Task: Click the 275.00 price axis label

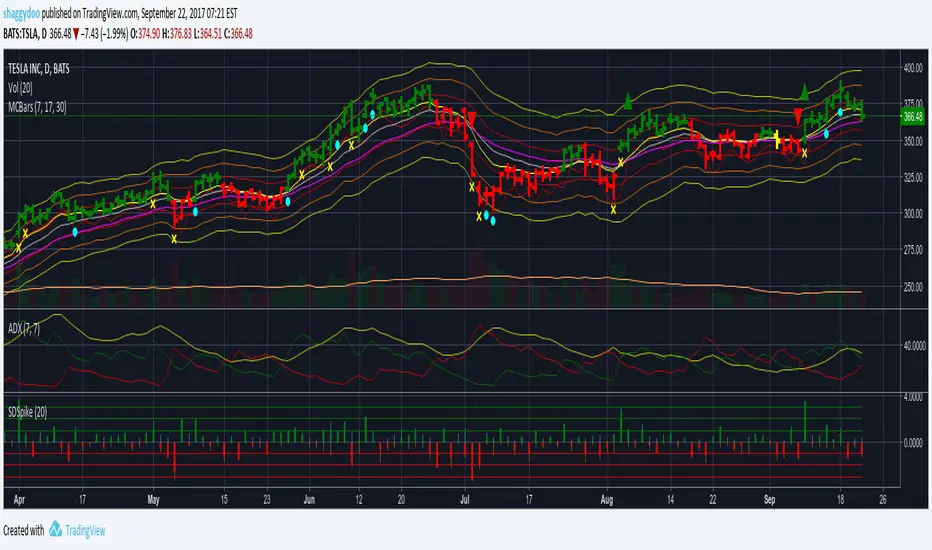Action: click(x=913, y=250)
